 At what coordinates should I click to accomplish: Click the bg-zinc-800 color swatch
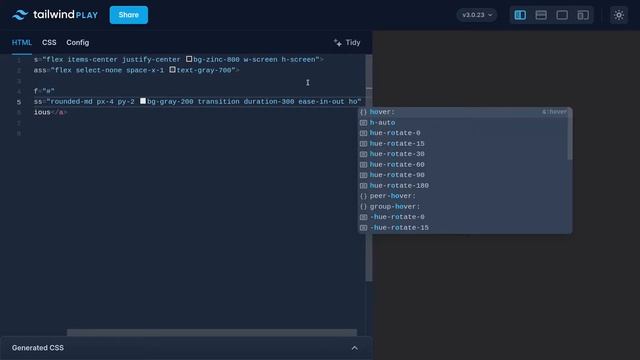pos(189,59)
